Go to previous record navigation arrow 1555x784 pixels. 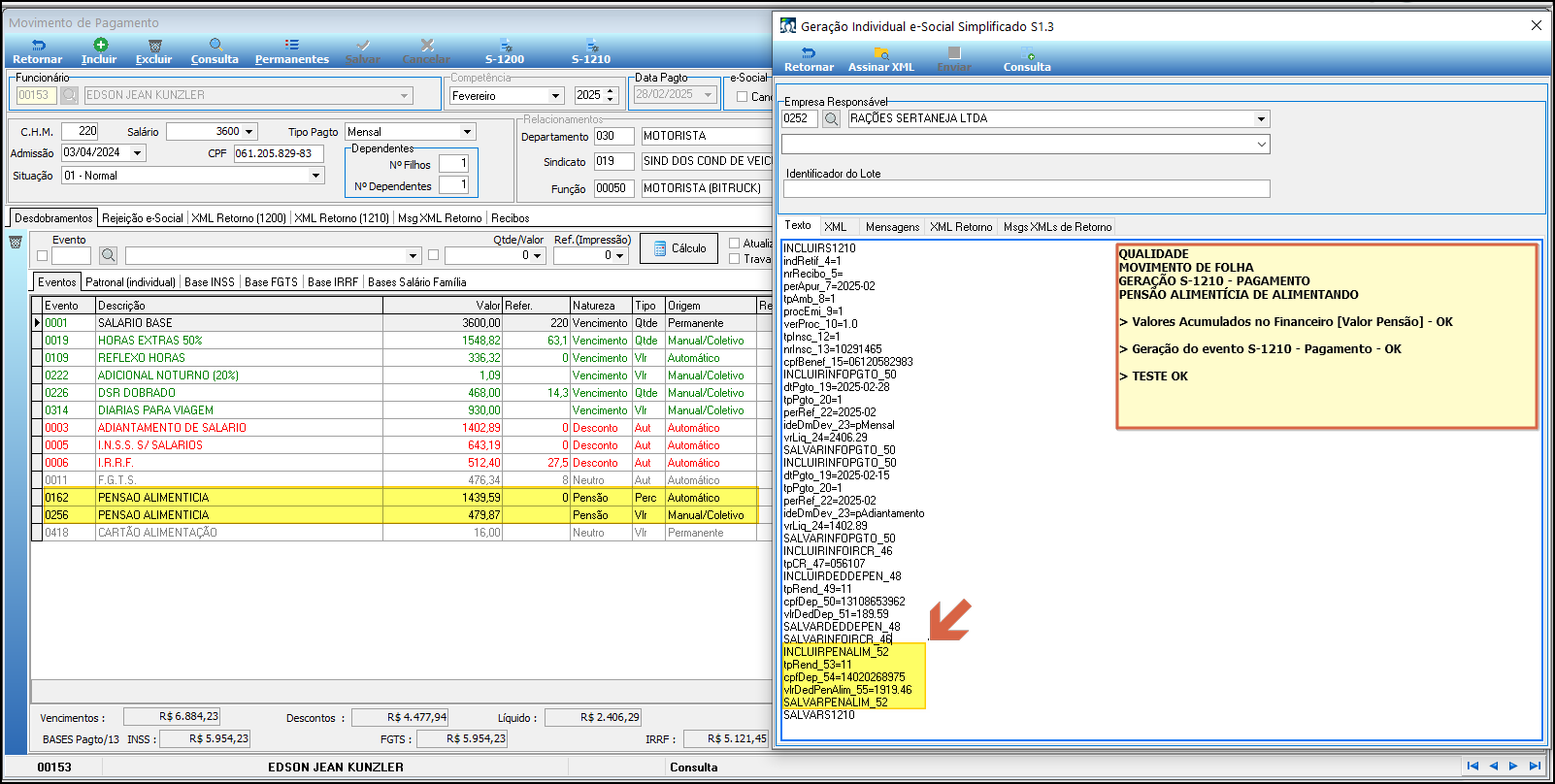tap(1494, 766)
